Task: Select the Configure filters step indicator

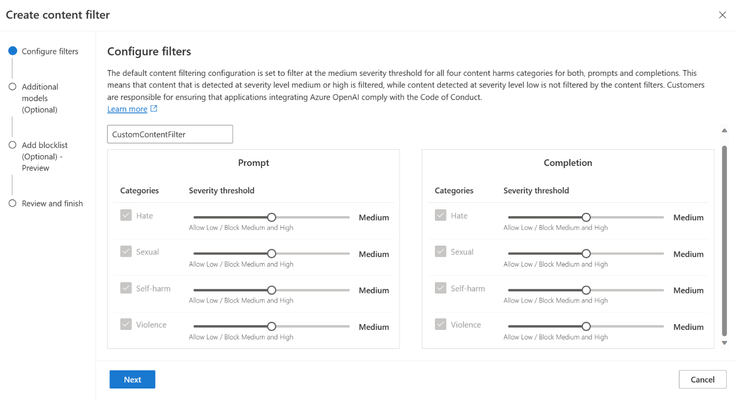Action: tap(13, 51)
